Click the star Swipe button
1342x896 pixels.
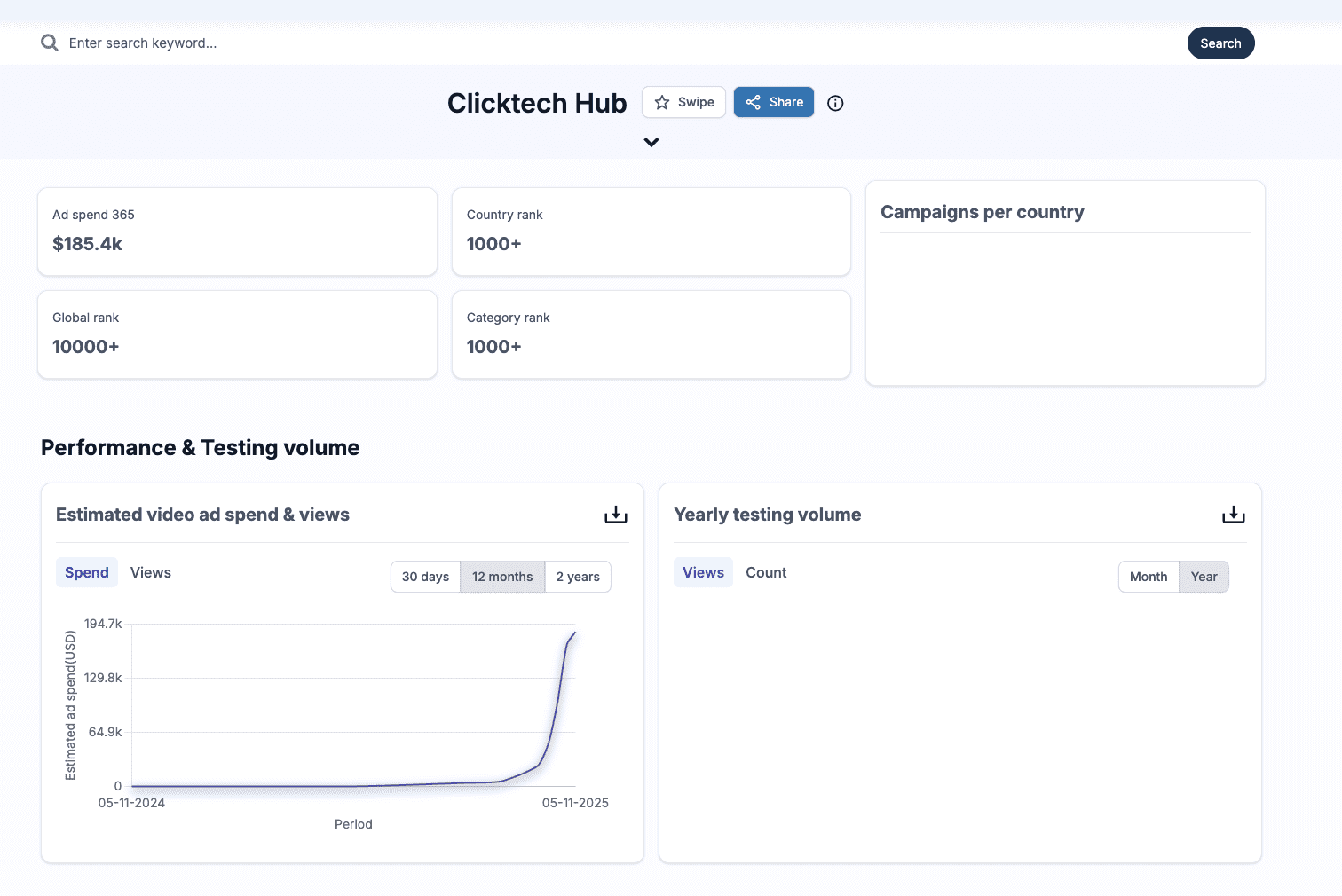[683, 103]
